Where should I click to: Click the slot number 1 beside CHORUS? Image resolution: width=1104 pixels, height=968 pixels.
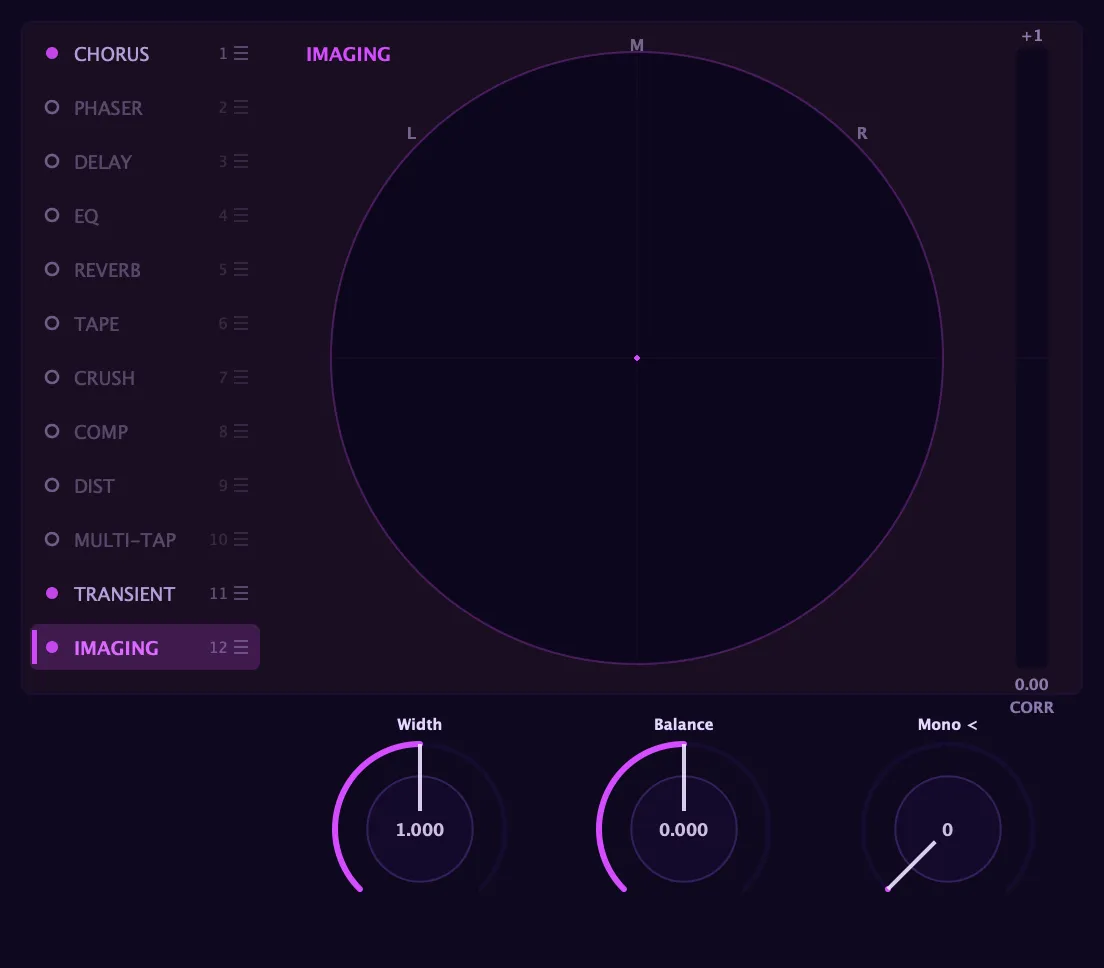tap(222, 54)
